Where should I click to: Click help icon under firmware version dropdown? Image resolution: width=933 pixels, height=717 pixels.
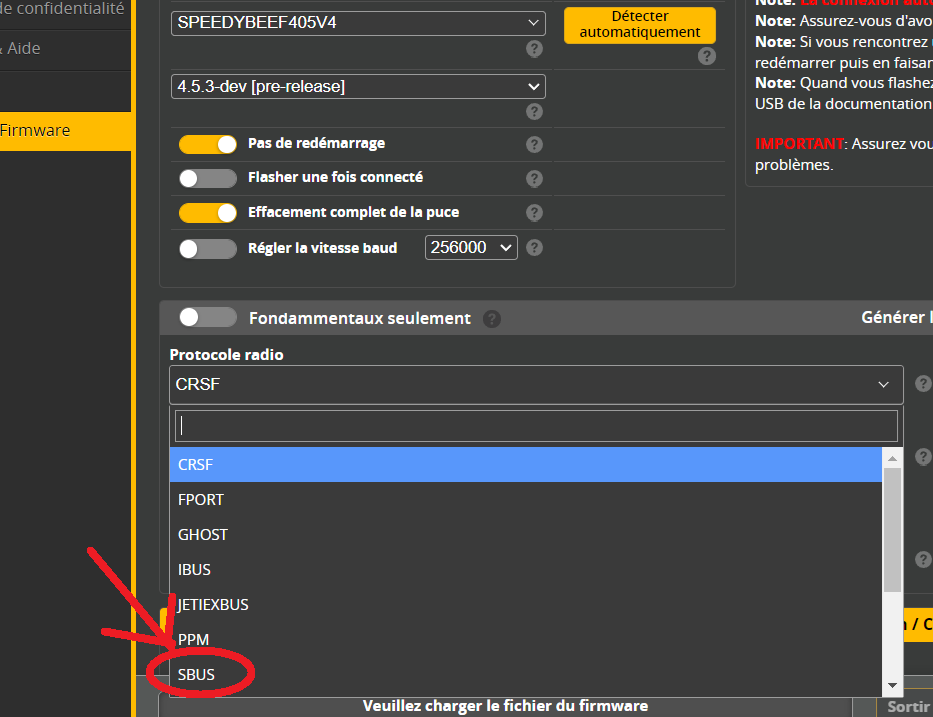pos(535,112)
